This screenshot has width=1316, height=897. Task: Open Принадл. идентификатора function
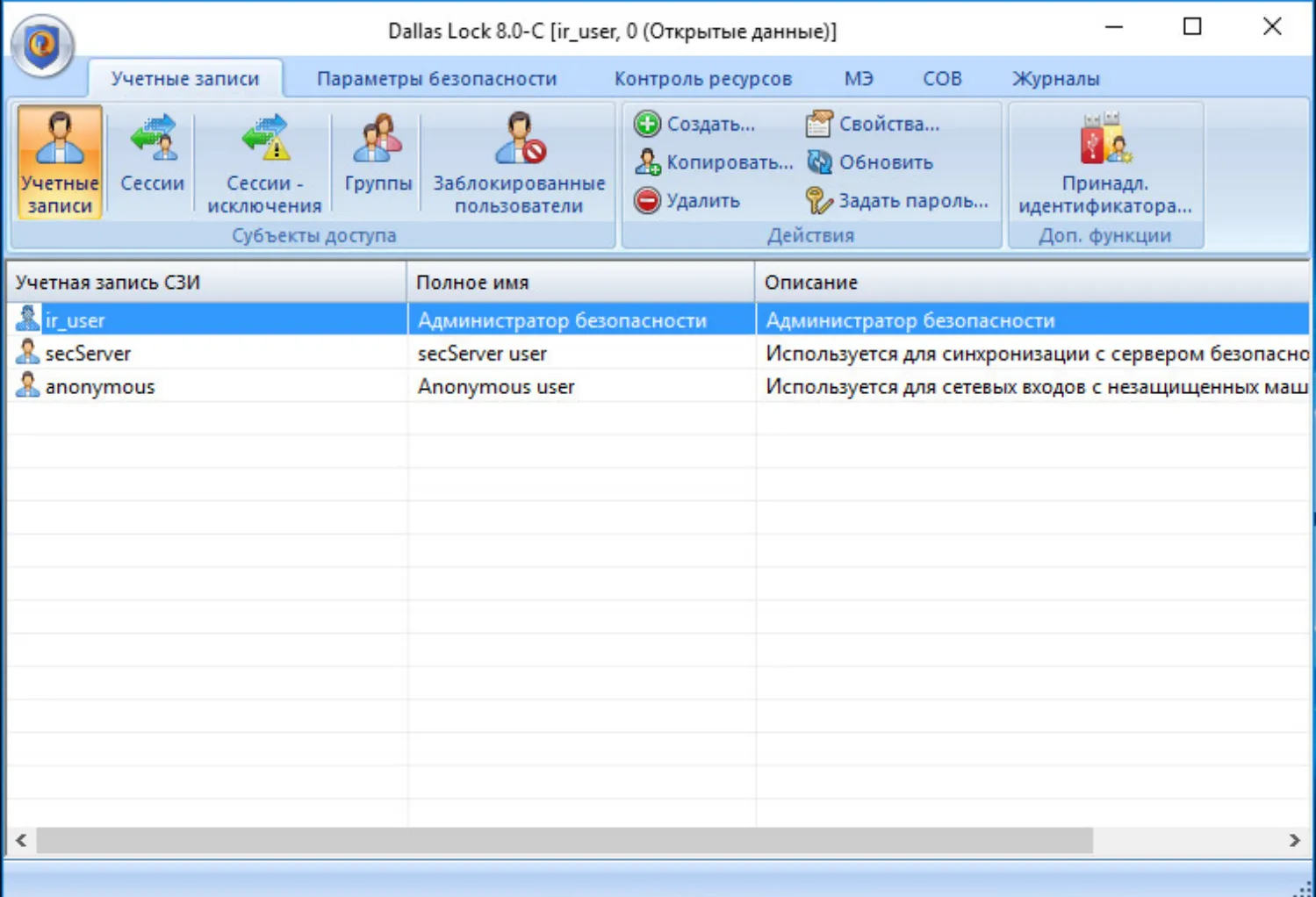(1105, 163)
